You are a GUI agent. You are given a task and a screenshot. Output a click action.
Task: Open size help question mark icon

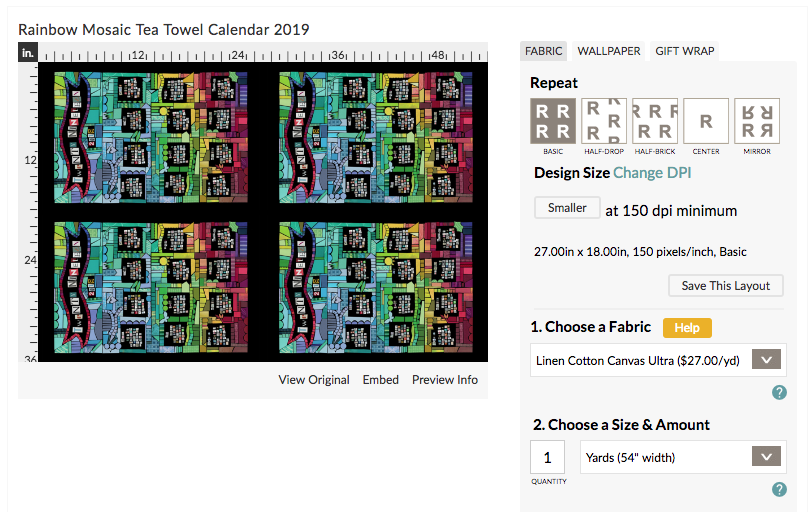tap(779, 489)
